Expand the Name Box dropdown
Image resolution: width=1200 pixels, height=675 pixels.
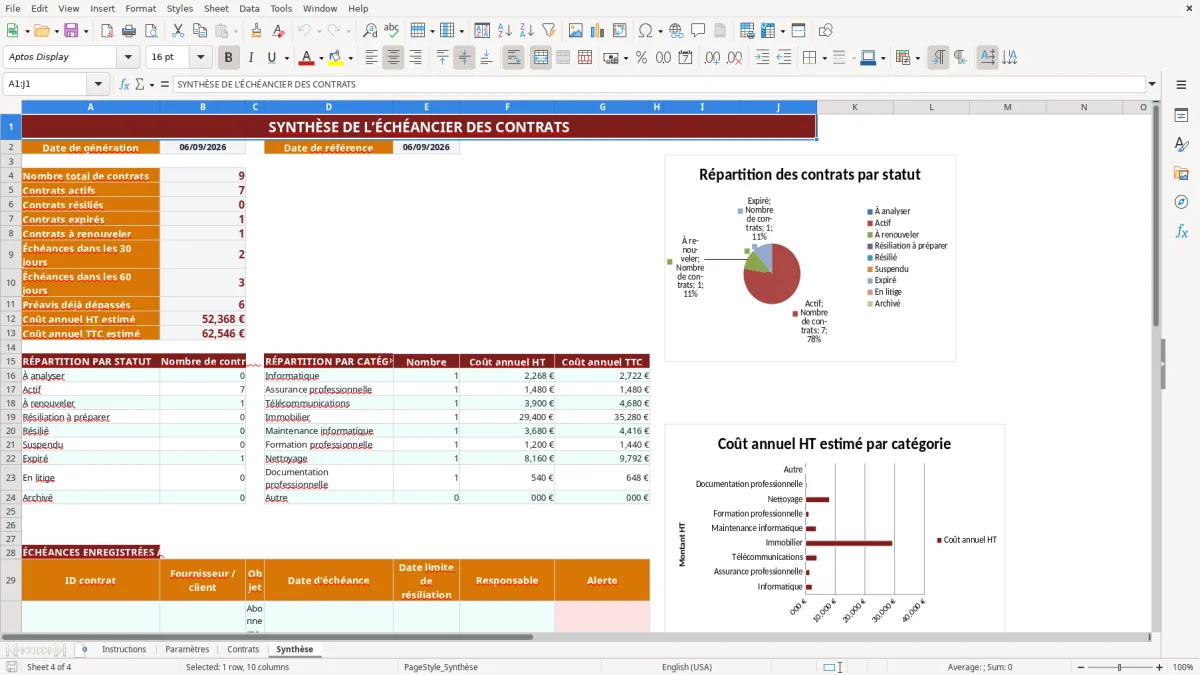(x=98, y=85)
